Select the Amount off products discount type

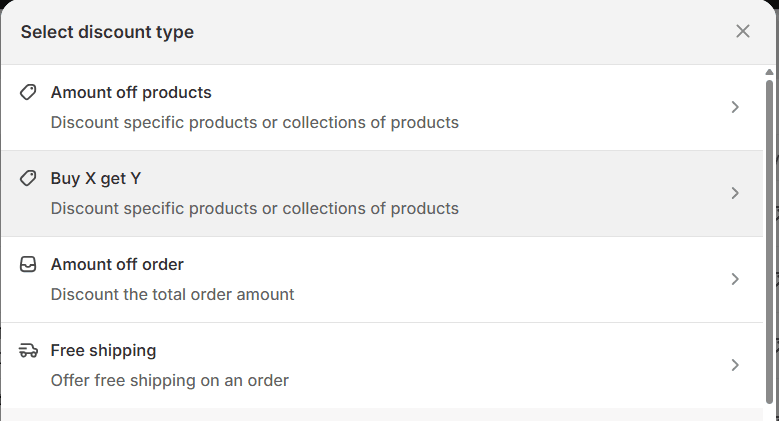pos(131,92)
